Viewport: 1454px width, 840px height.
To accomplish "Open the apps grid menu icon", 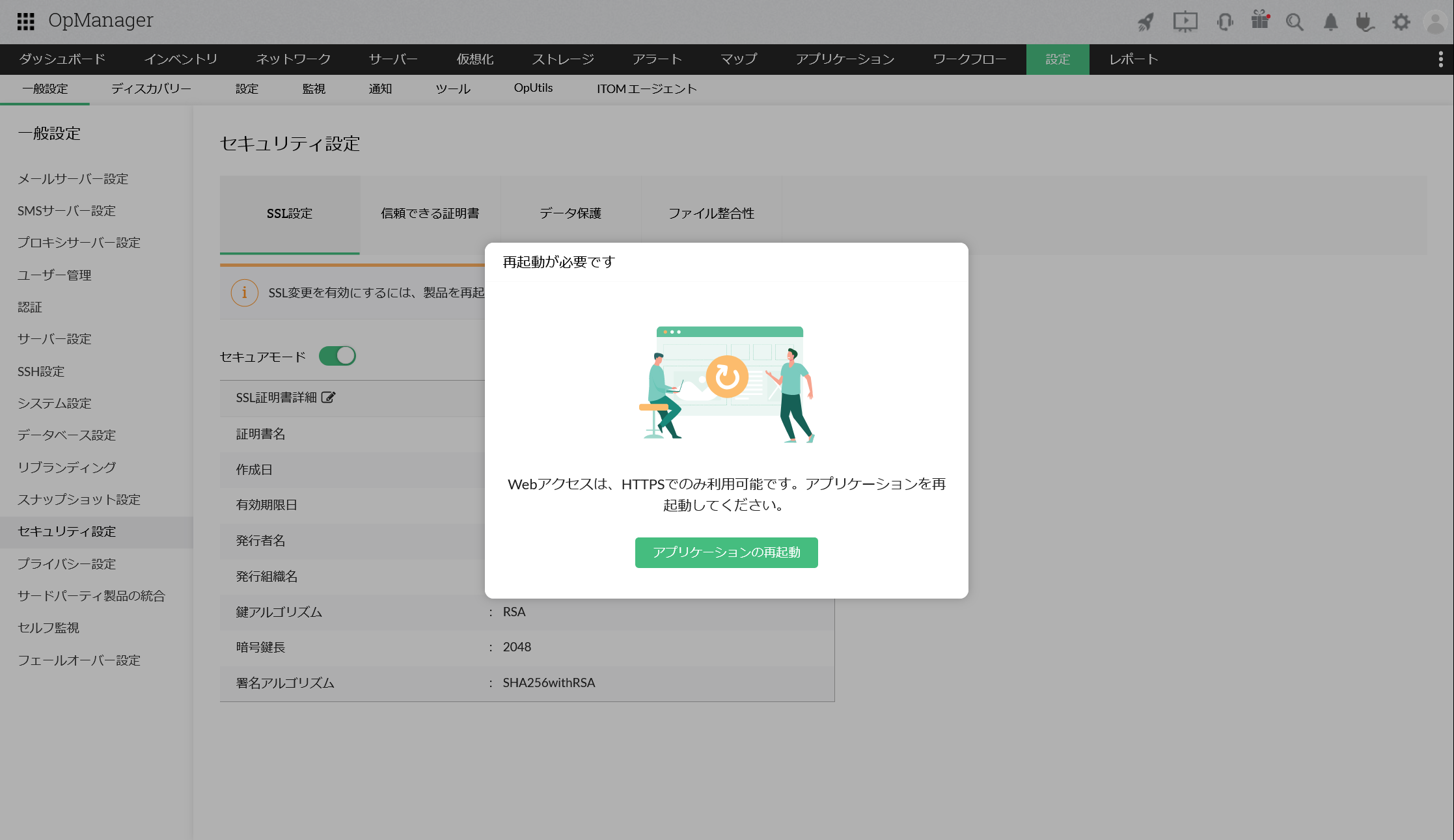I will (x=25, y=21).
